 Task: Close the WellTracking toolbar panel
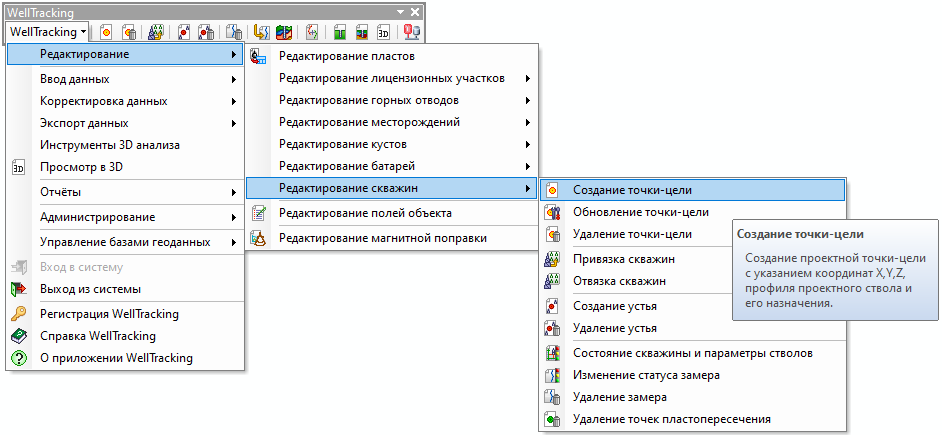(x=415, y=11)
